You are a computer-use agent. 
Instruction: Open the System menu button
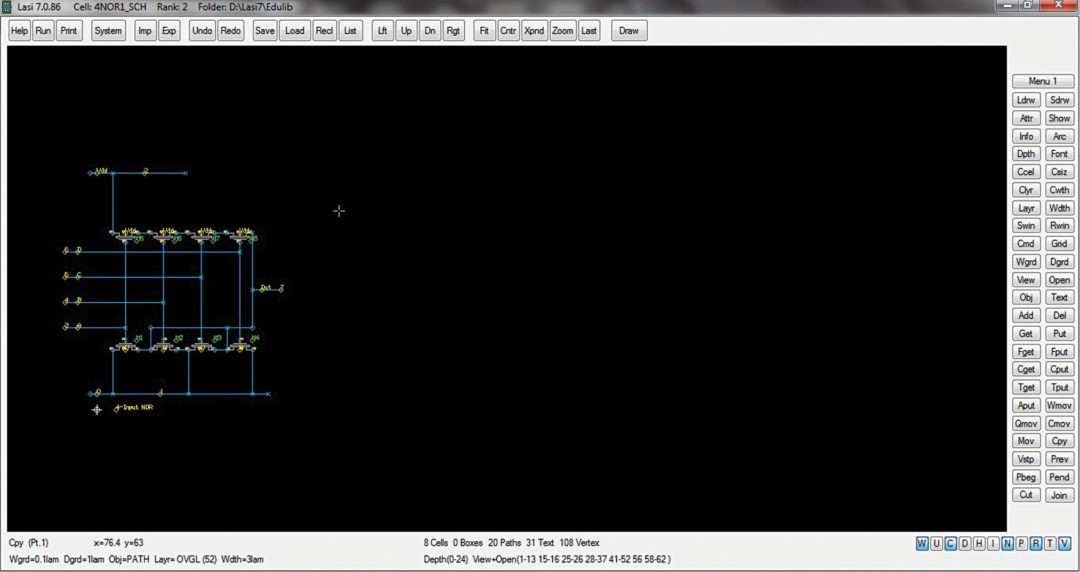(108, 31)
